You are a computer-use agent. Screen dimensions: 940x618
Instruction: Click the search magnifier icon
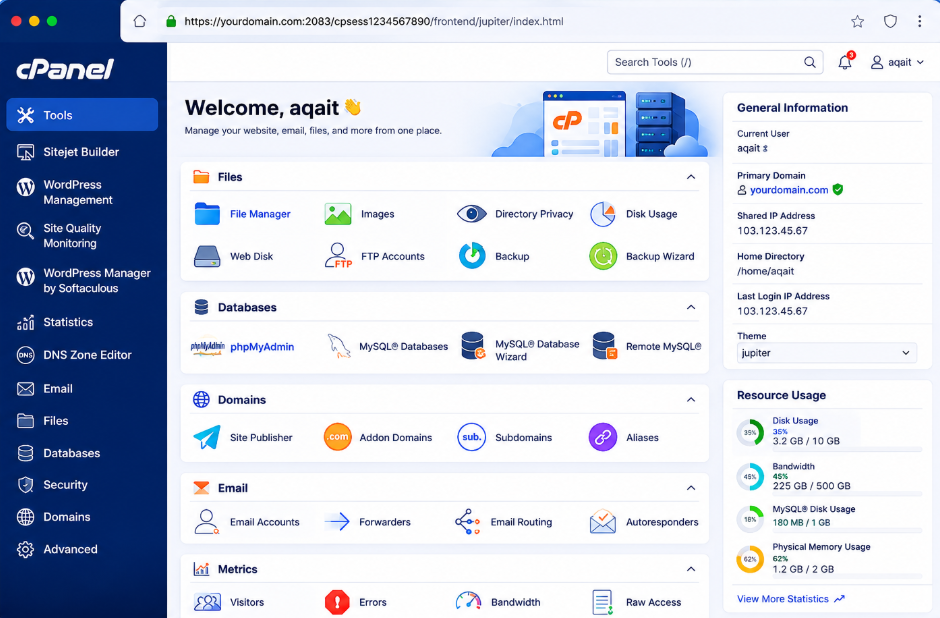point(809,62)
